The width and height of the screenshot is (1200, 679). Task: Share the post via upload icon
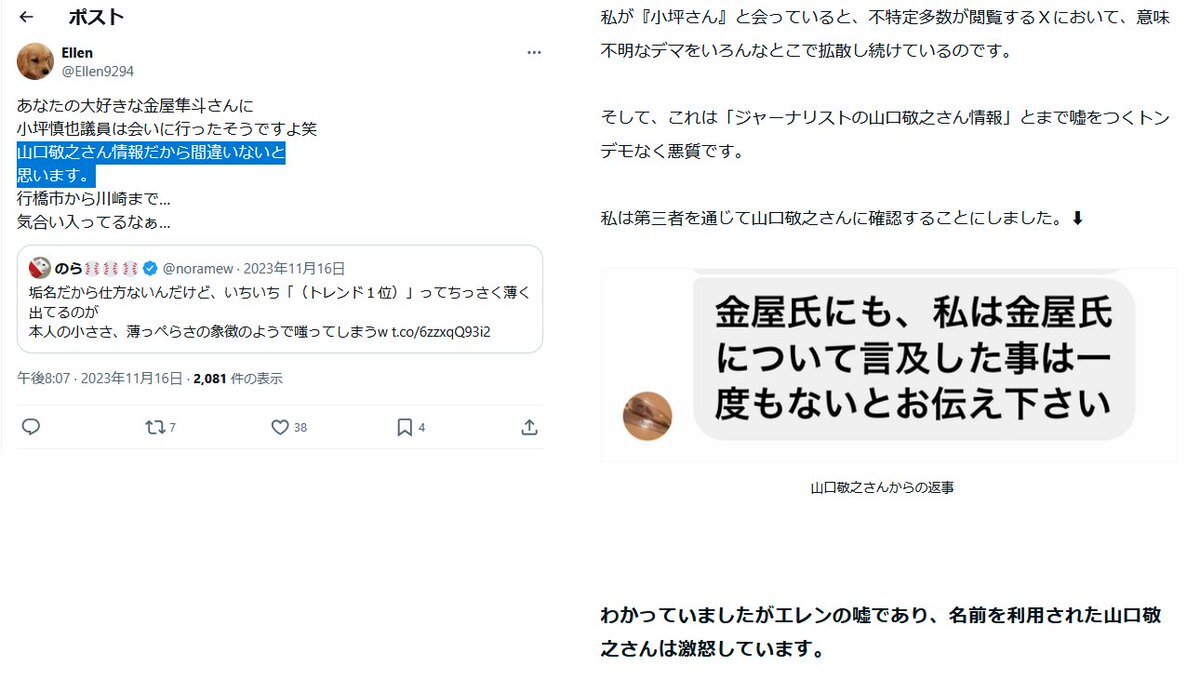529,427
